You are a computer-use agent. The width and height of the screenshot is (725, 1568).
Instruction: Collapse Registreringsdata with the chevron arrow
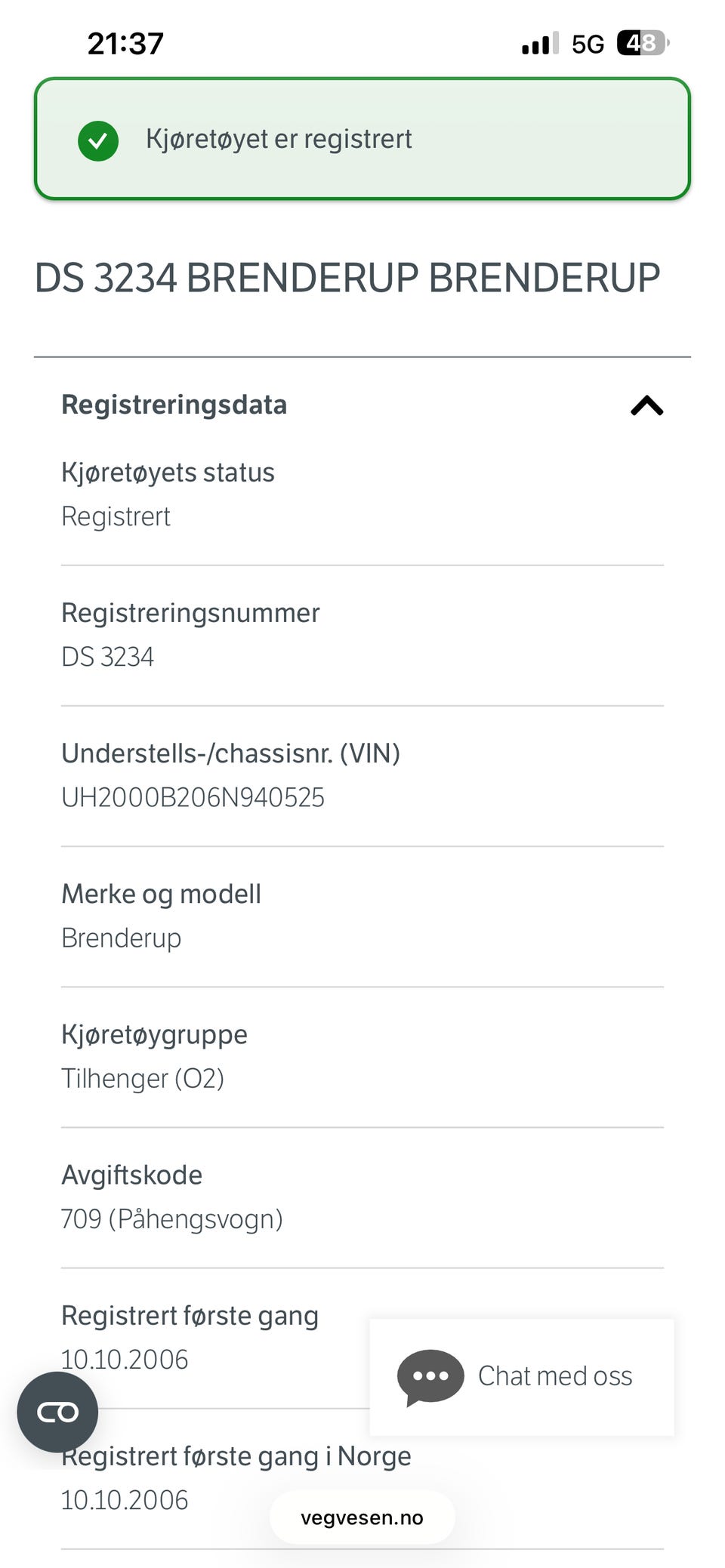pyautogui.click(x=646, y=406)
